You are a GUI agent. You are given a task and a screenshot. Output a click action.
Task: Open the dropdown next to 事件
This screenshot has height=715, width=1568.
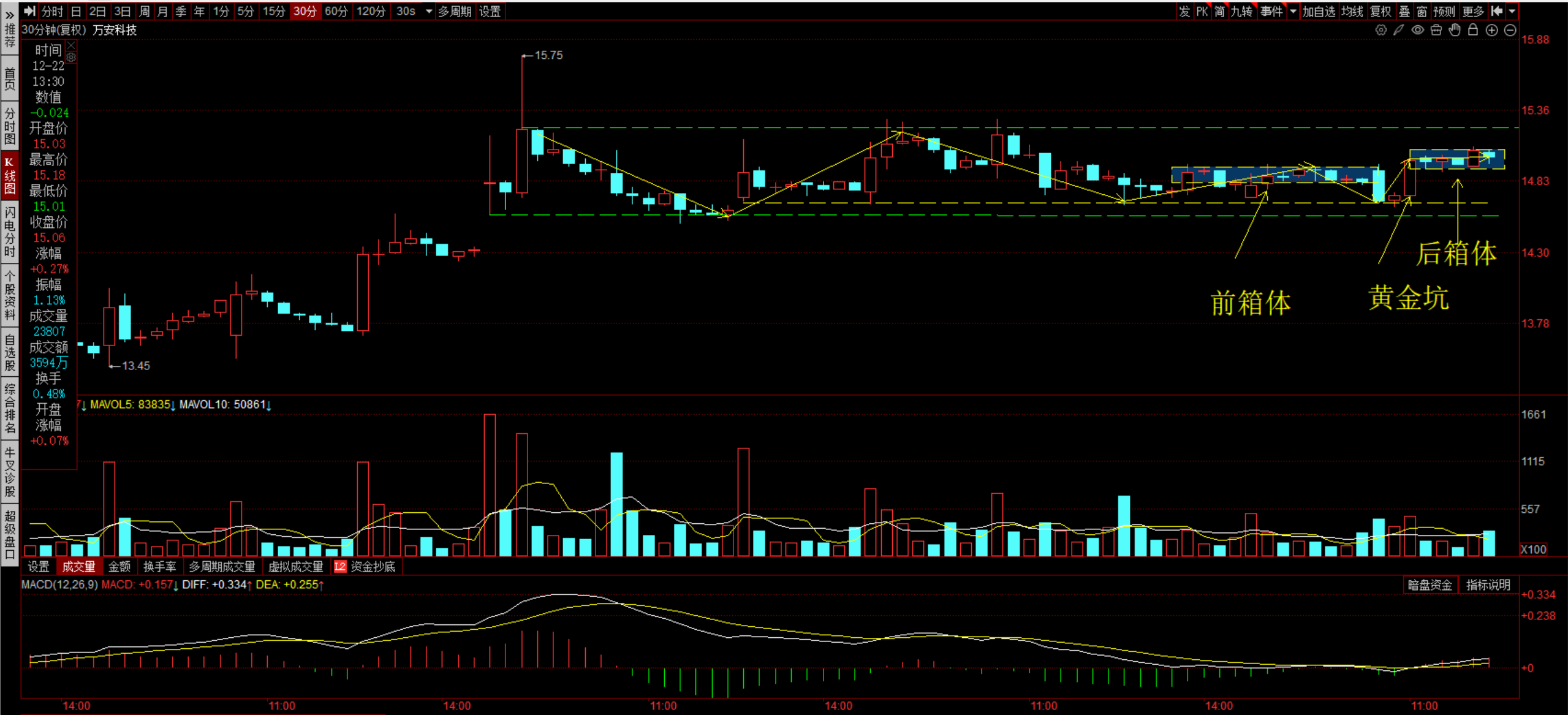pos(1293,11)
